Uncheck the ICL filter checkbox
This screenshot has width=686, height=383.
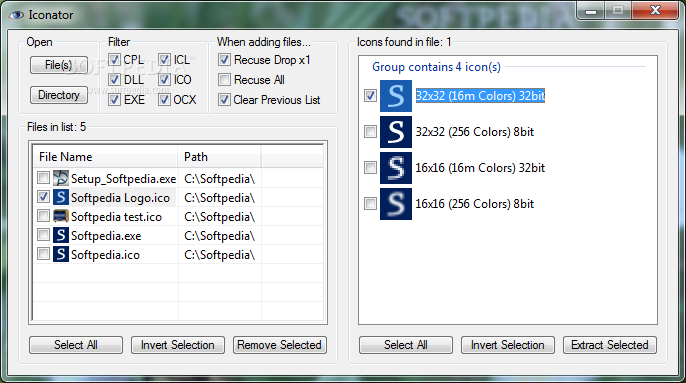[164, 60]
